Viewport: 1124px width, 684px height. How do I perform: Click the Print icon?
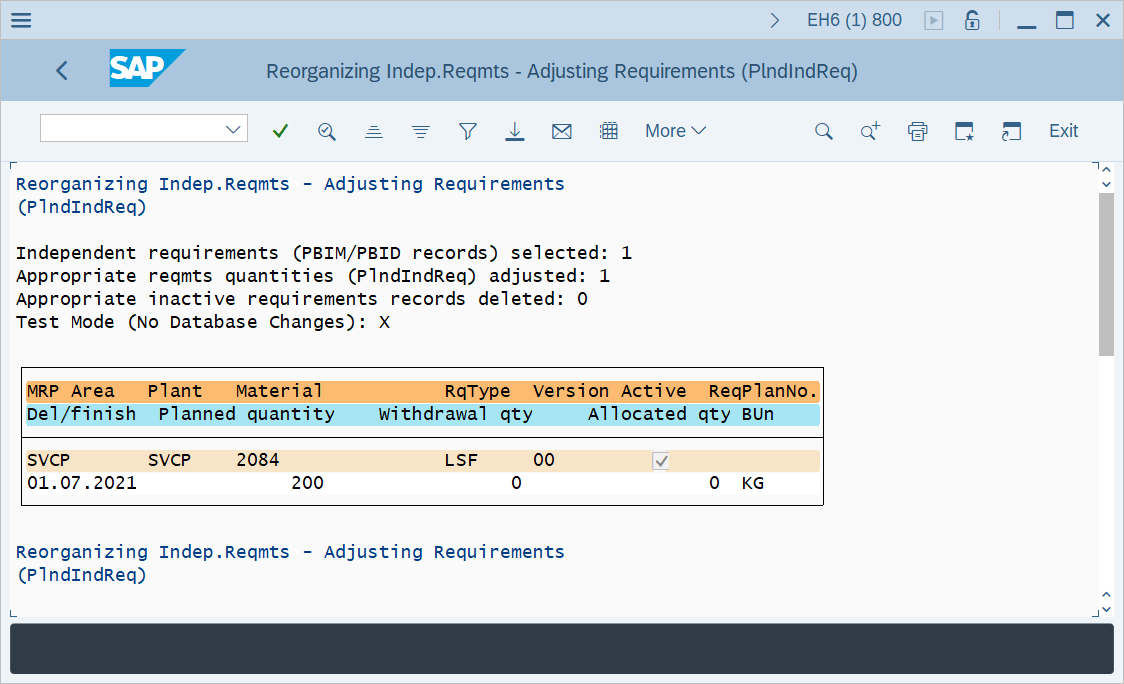[x=917, y=131]
